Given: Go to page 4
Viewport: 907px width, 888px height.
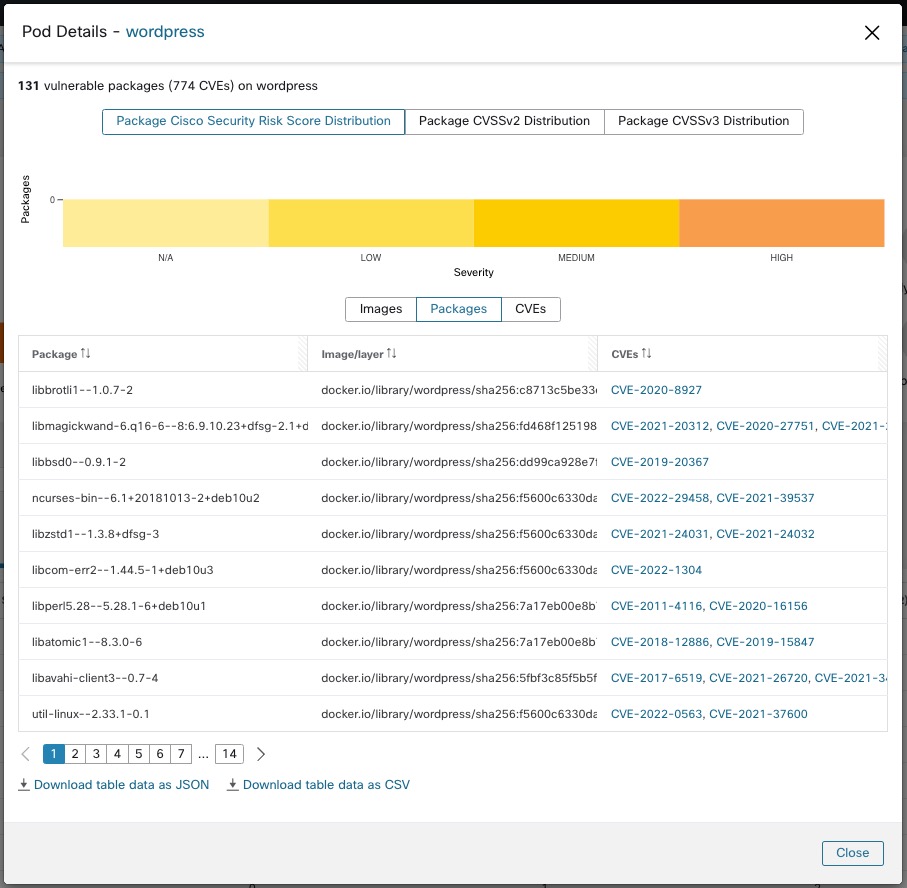Looking at the screenshot, I should pos(117,754).
